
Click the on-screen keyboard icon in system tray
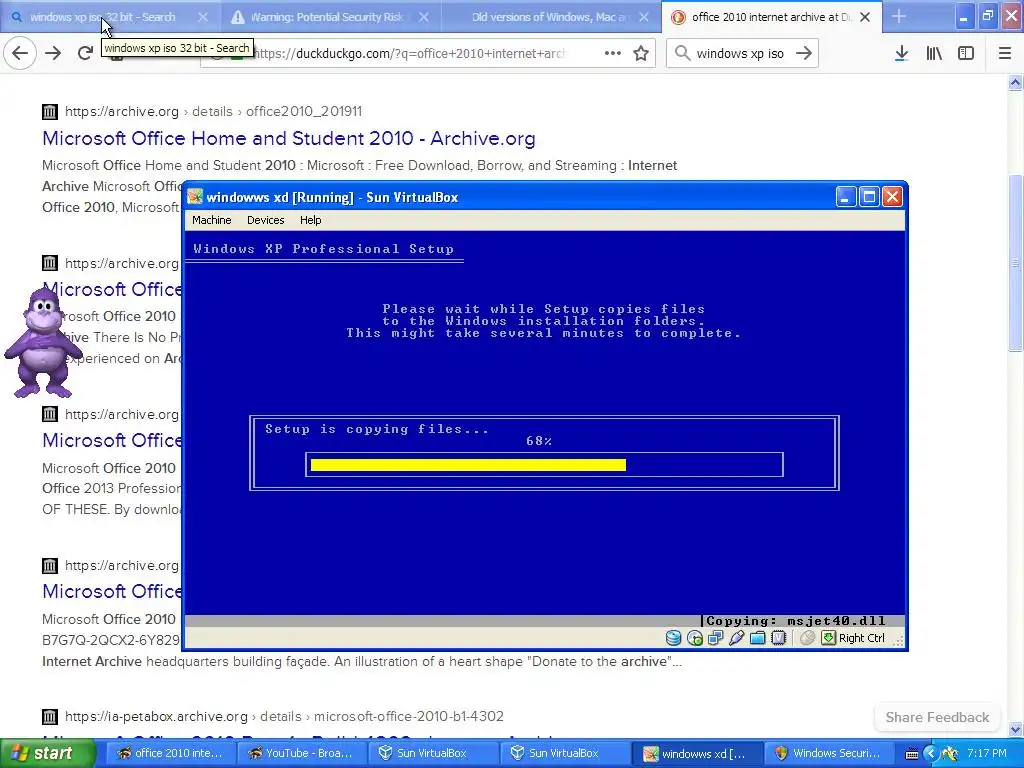[912, 754]
